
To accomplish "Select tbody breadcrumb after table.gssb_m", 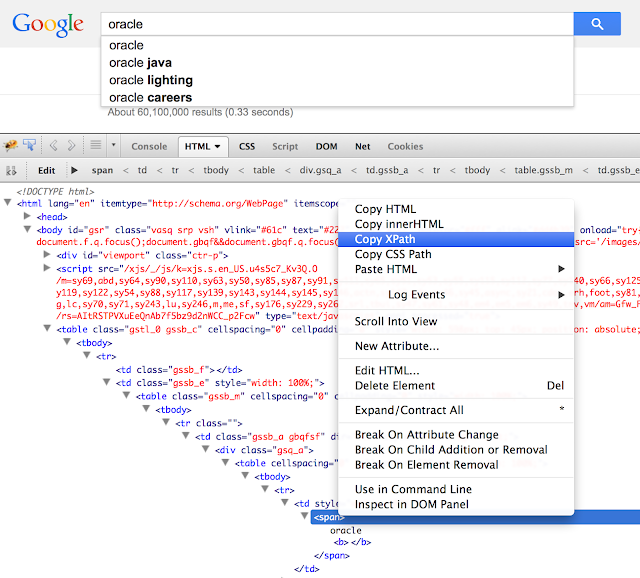I will 477,170.
